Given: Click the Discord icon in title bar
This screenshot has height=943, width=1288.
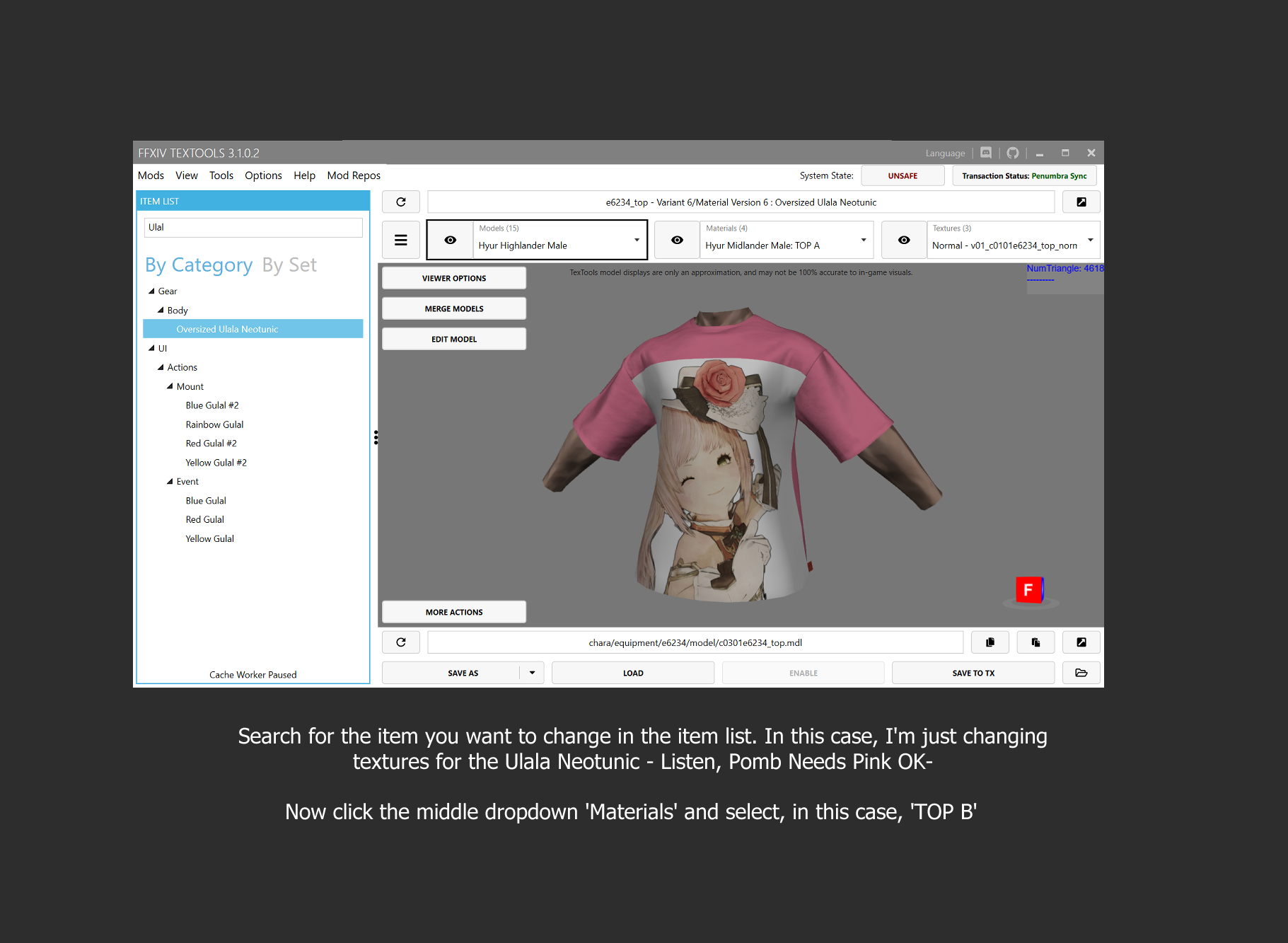Looking at the screenshot, I should (986, 153).
